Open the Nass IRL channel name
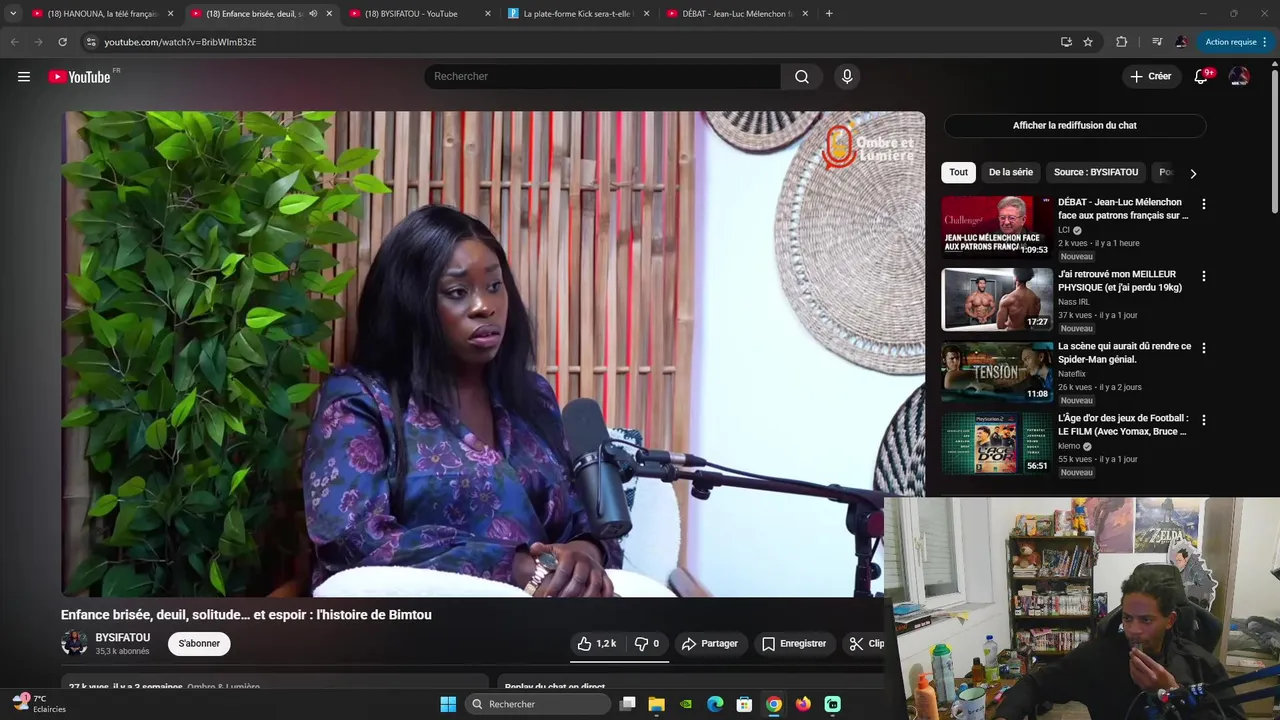Viewport: 1280px width, 720px height. 1074,302
